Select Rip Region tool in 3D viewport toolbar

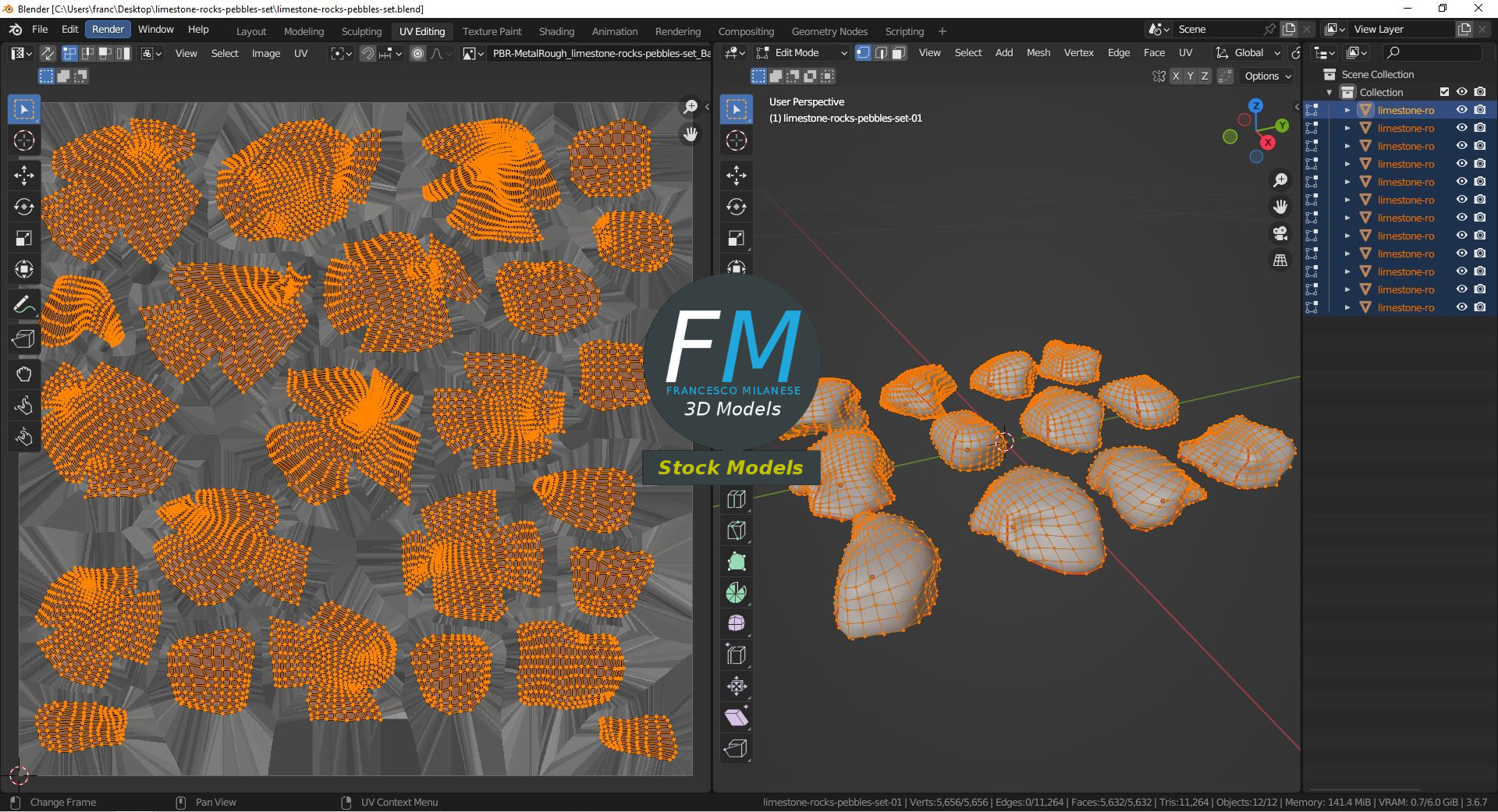[737, 749]
